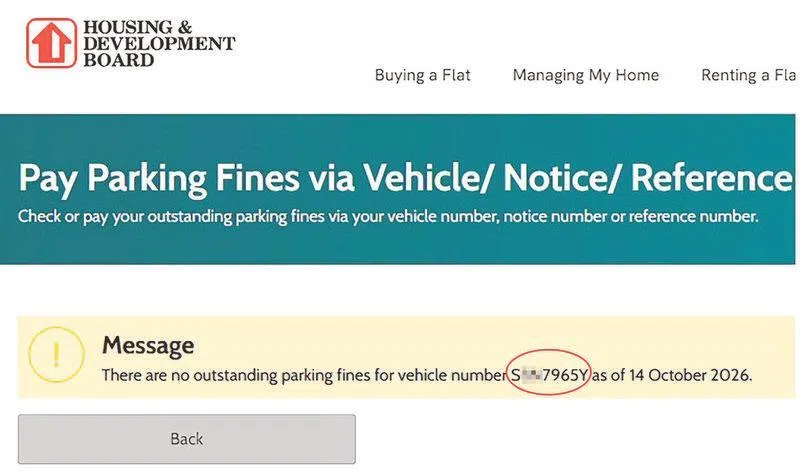Select the Housing & Development Board logo text
The width and height of the screenshot is (800, 476).
point(159,43)
